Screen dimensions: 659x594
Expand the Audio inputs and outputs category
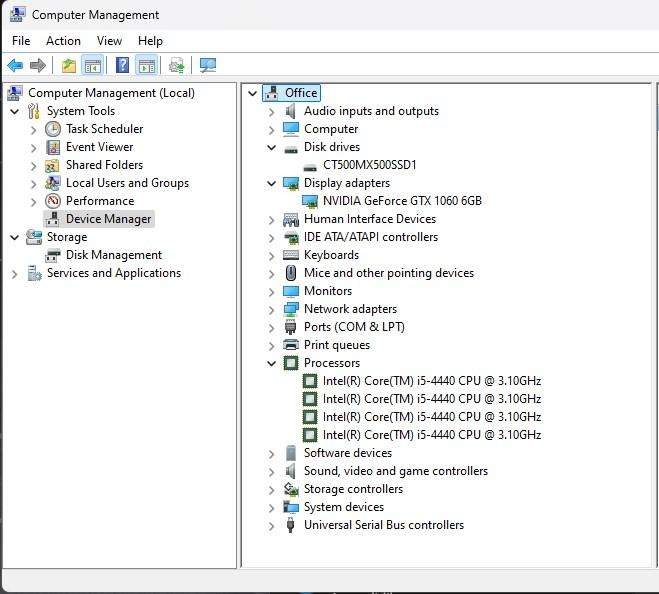pos(272,112)
